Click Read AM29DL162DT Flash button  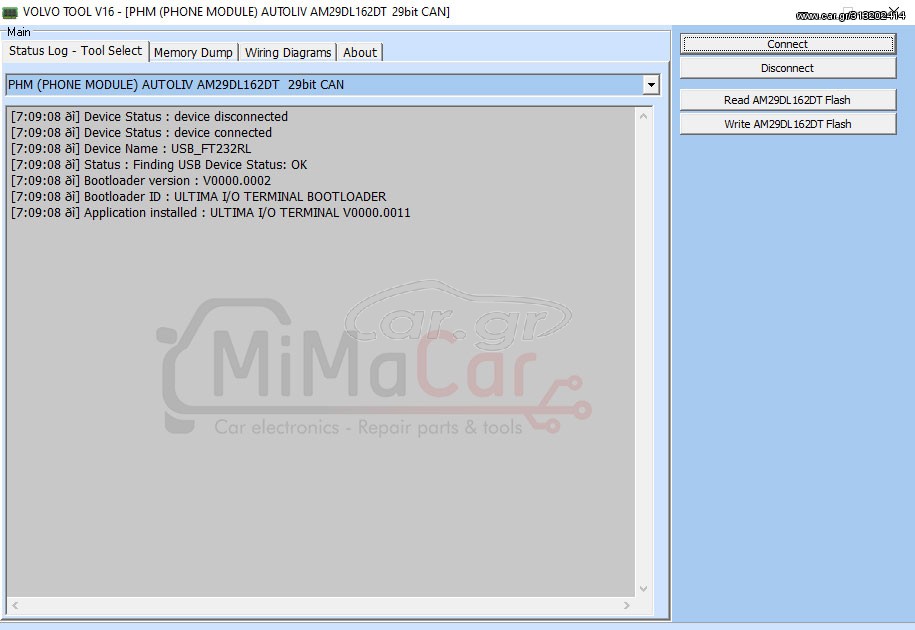pos(788,100)
